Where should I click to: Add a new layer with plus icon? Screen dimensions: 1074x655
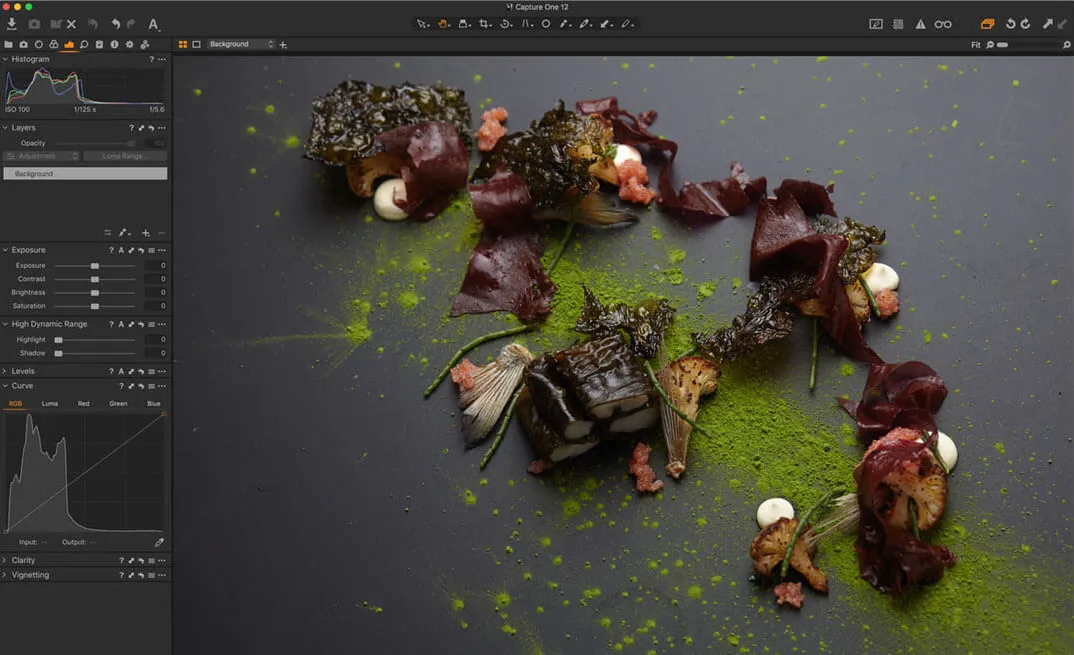146,233
